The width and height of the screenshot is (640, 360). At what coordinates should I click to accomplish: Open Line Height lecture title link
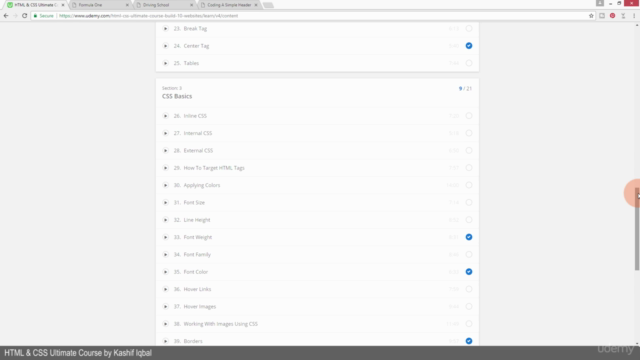(197, 220)
